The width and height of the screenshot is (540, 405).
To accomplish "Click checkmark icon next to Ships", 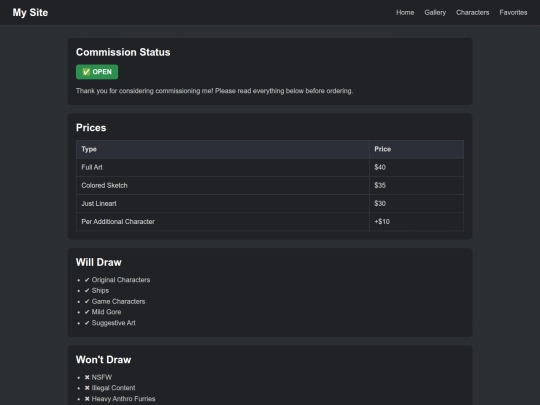I will [x=87, y=291].
